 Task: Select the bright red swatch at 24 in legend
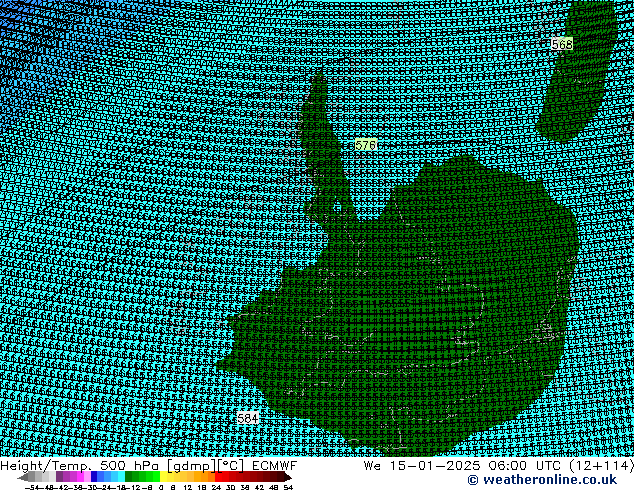(x=218, y=476)
